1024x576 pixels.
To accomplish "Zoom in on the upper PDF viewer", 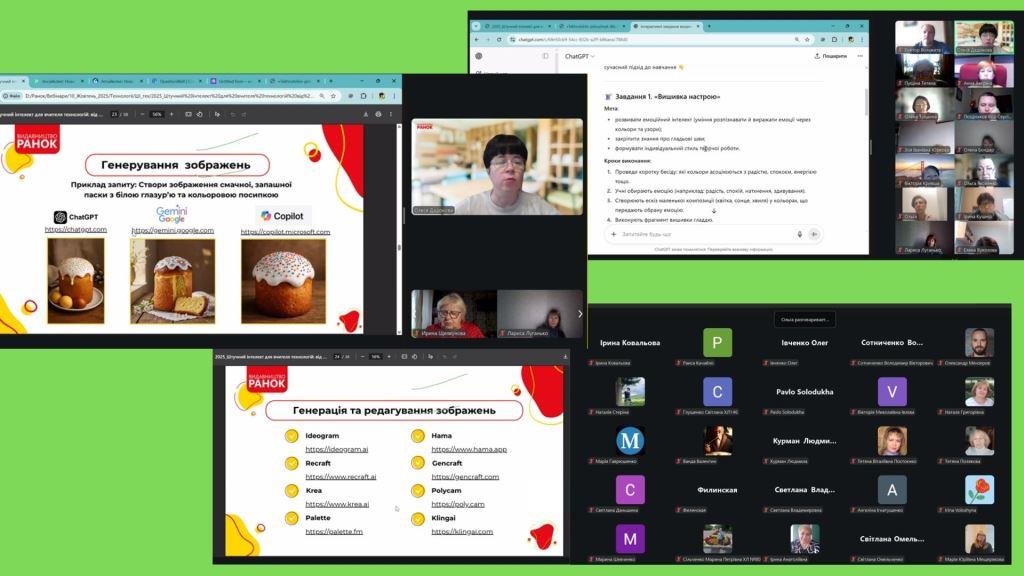I will click(x=171, y=114).
